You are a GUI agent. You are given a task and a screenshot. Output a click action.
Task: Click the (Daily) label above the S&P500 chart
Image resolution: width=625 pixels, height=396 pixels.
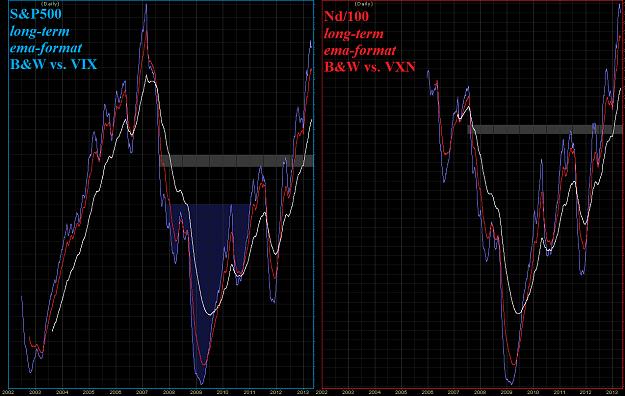(x=50, y=4)
